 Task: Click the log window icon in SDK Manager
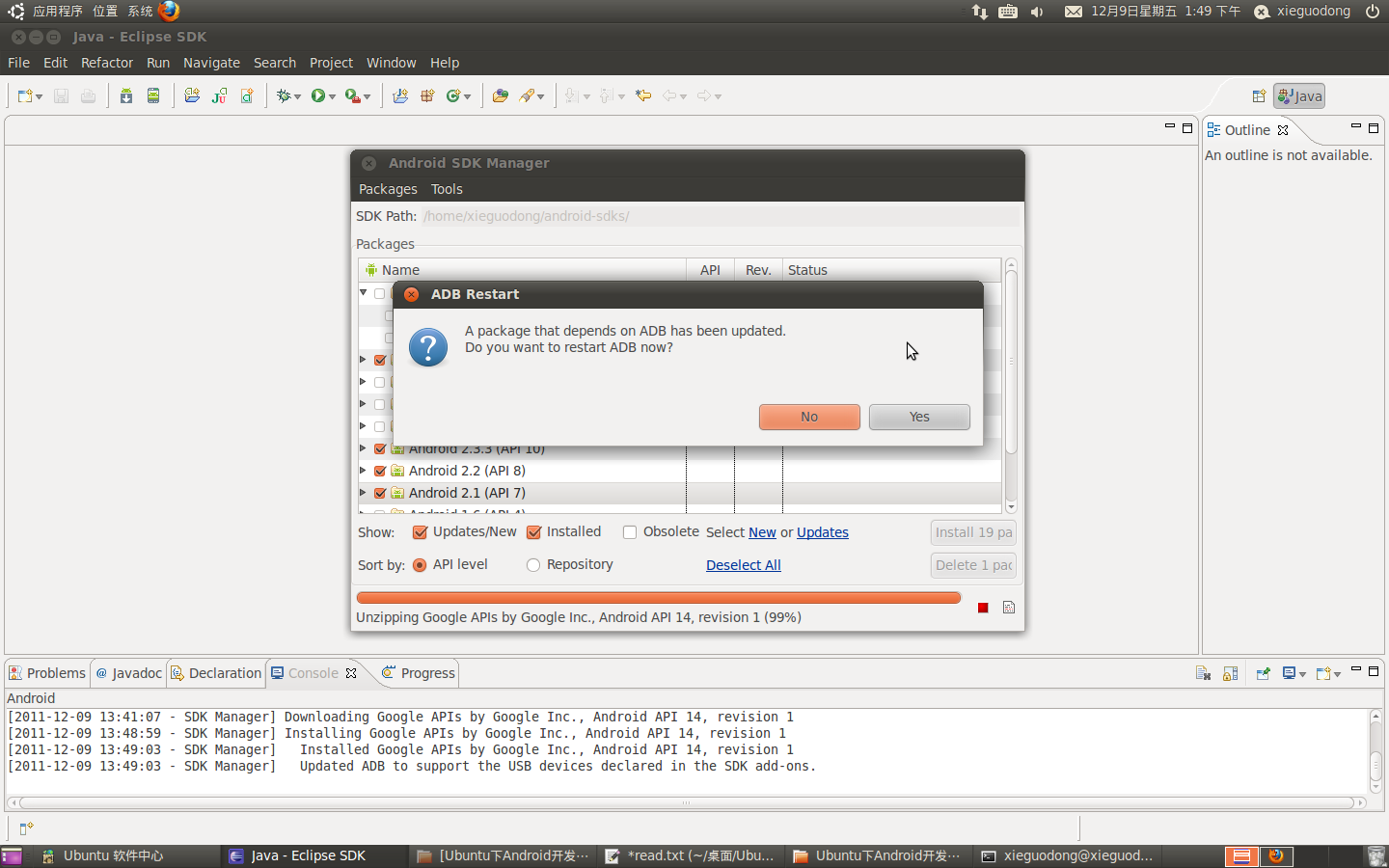coord(1009,608)
